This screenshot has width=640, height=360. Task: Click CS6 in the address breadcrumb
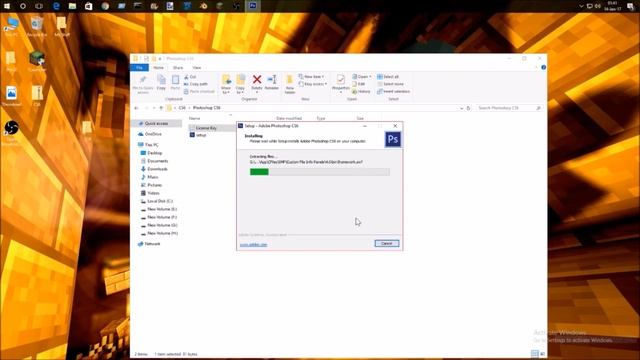pos(182,108)
